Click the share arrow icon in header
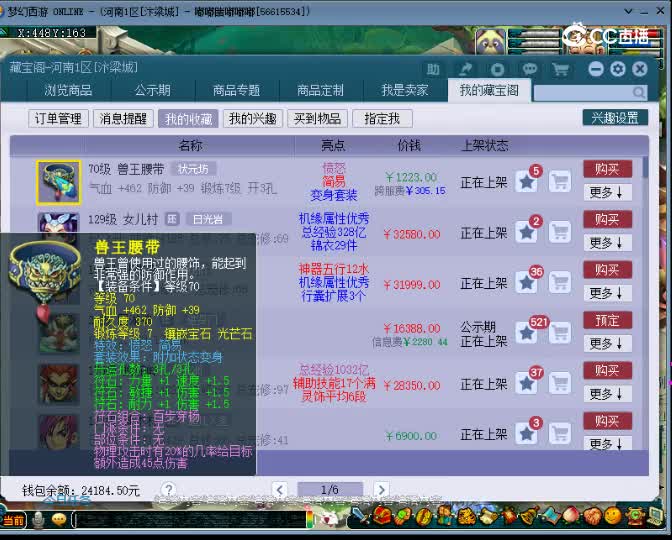 tap(465, 69)
